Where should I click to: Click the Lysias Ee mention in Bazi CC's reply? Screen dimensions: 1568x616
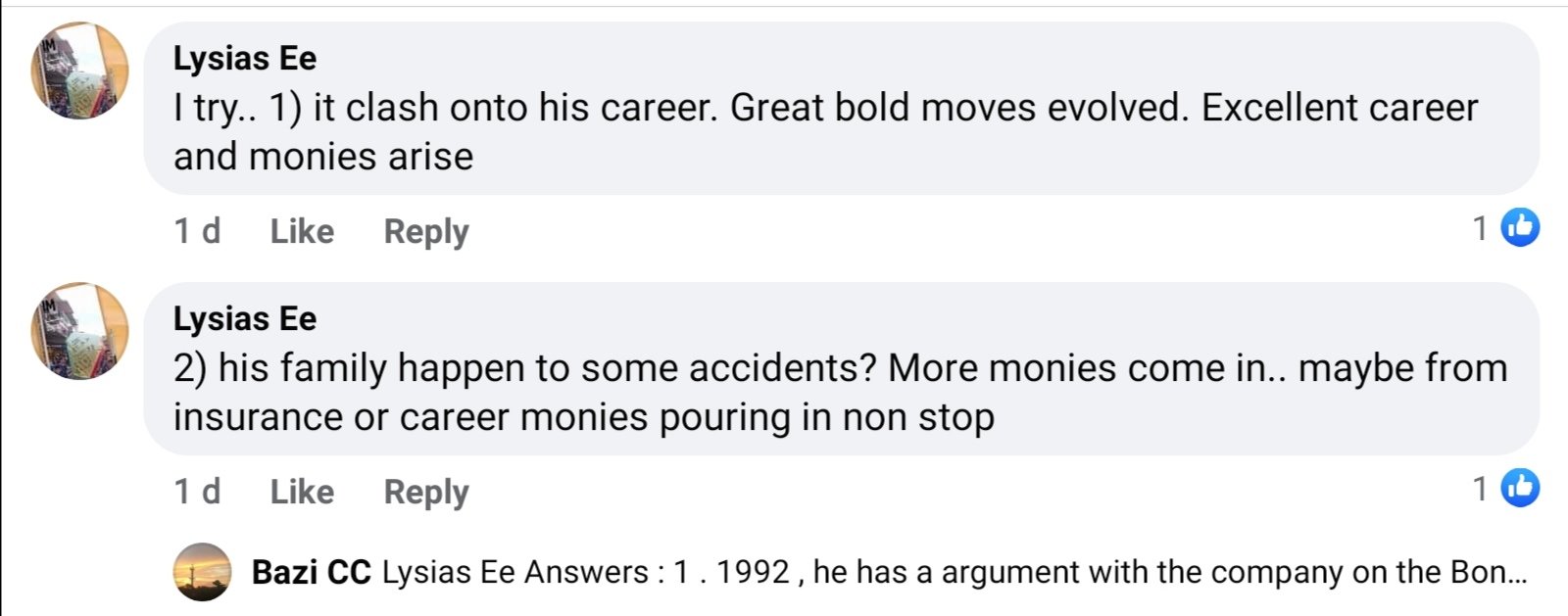(447, 572)
